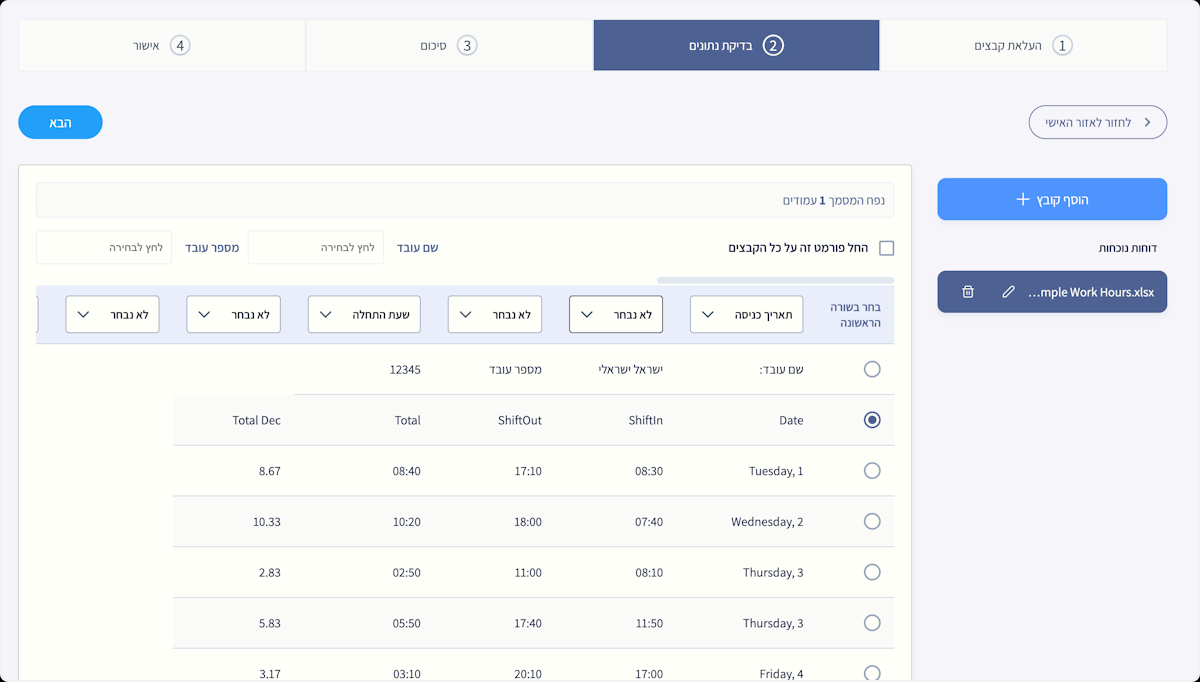Click the הבא next button

[60, 122]
